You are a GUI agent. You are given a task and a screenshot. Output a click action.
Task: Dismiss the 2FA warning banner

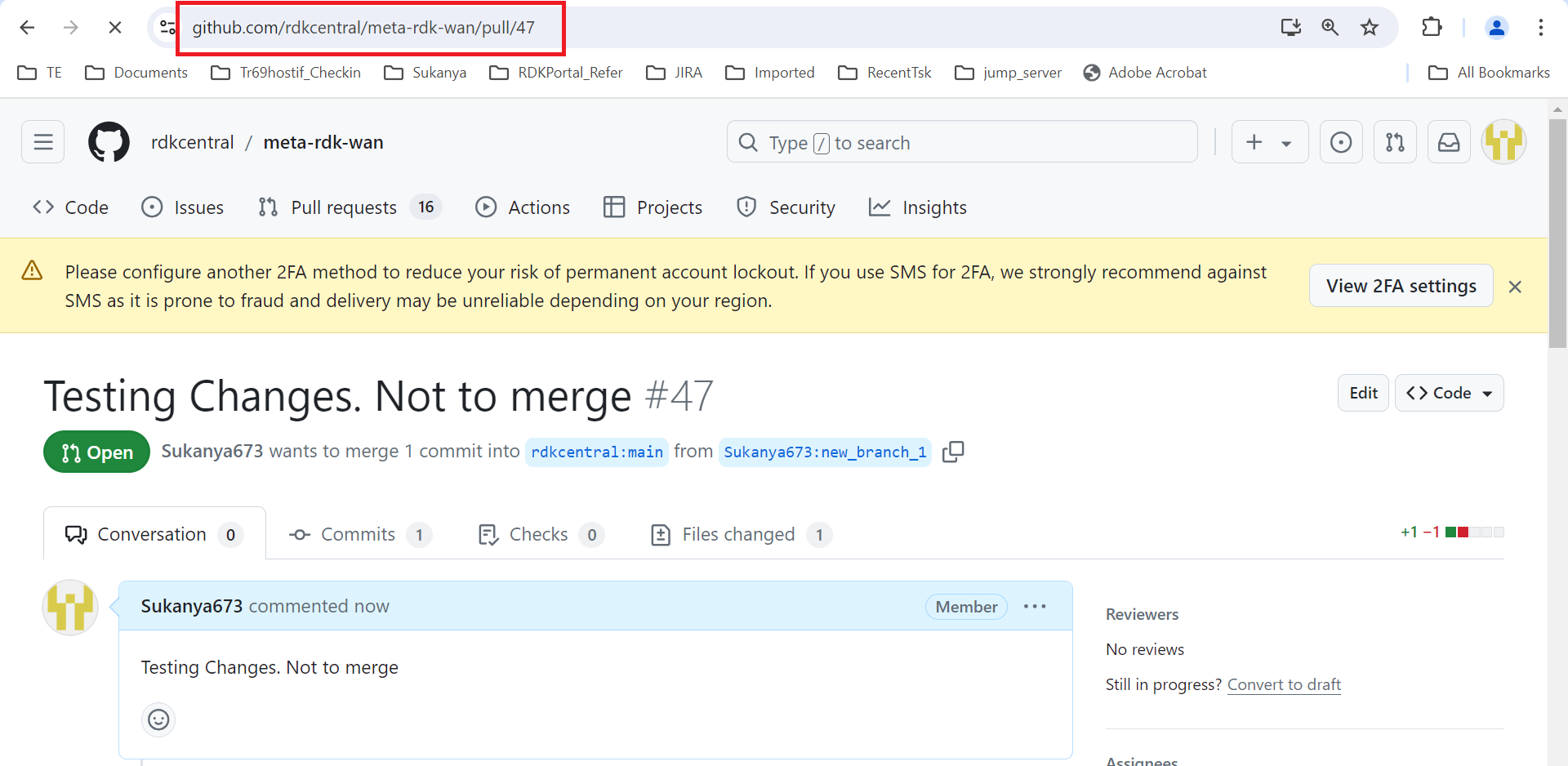click(x=1515, y=287)
